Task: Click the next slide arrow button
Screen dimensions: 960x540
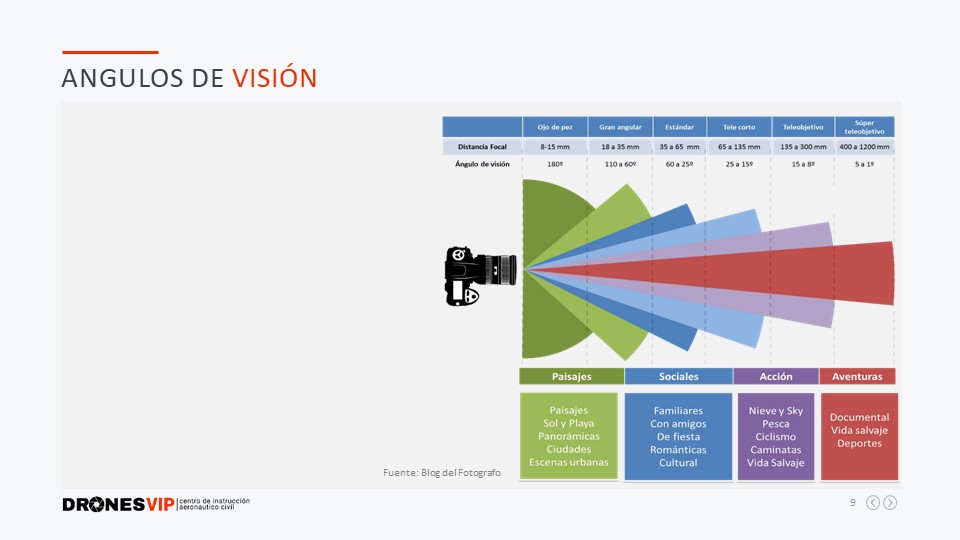Action: pos(890,503)
